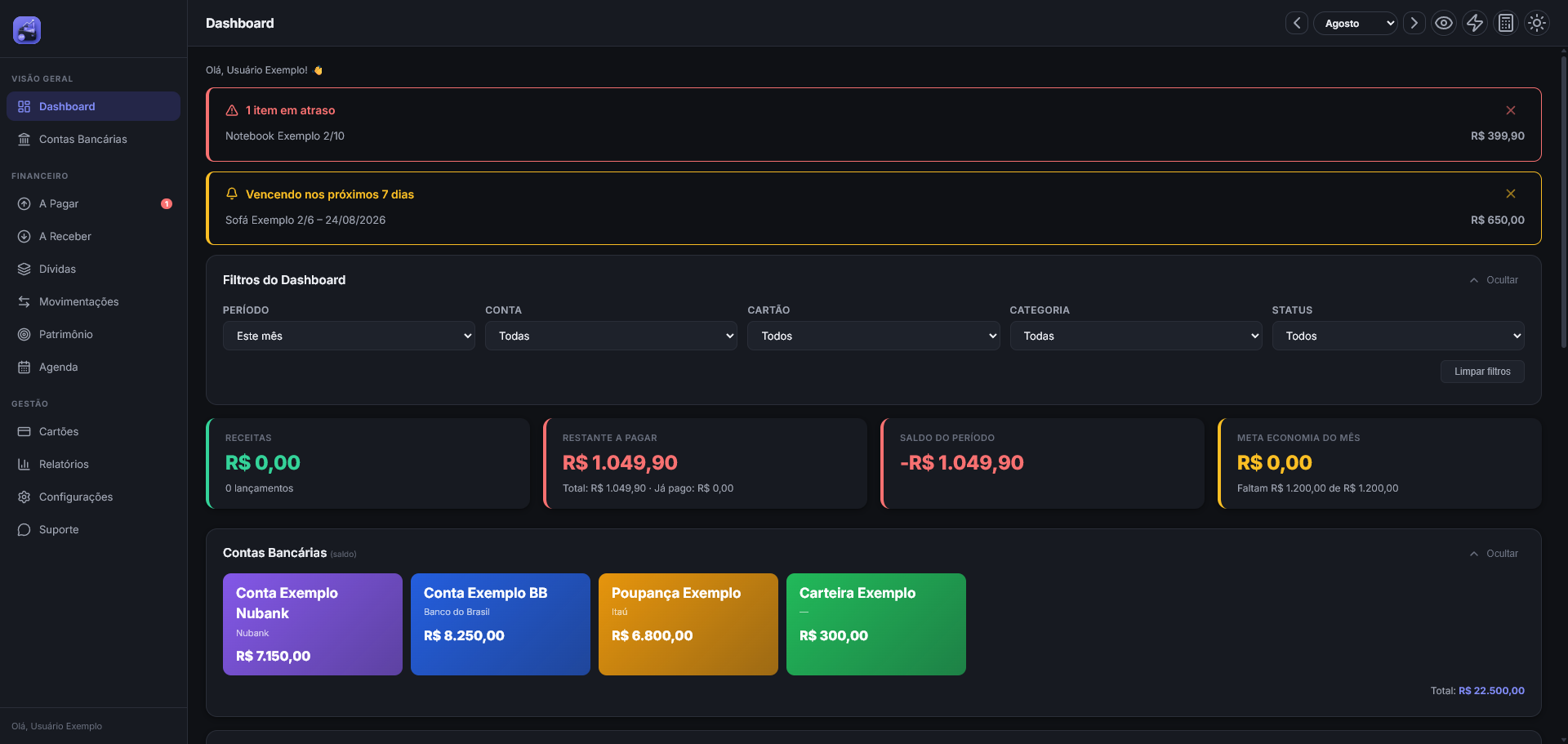Click the R$ 399,90 overdue amount
The image size is (1568, 744).
pos(1498,136)
